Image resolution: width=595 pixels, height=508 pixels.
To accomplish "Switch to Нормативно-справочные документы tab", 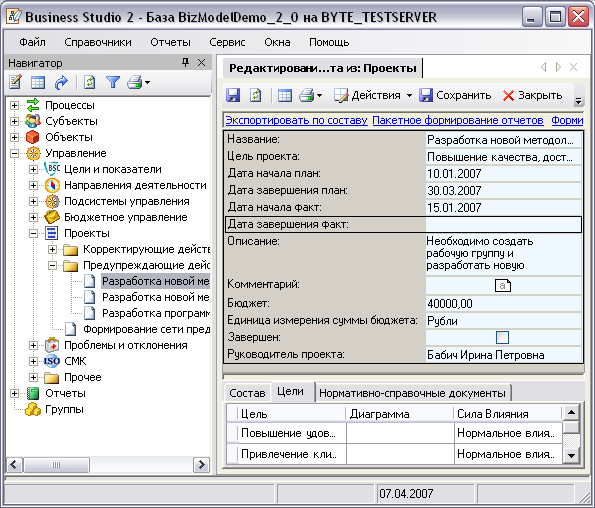I will 412,393.
